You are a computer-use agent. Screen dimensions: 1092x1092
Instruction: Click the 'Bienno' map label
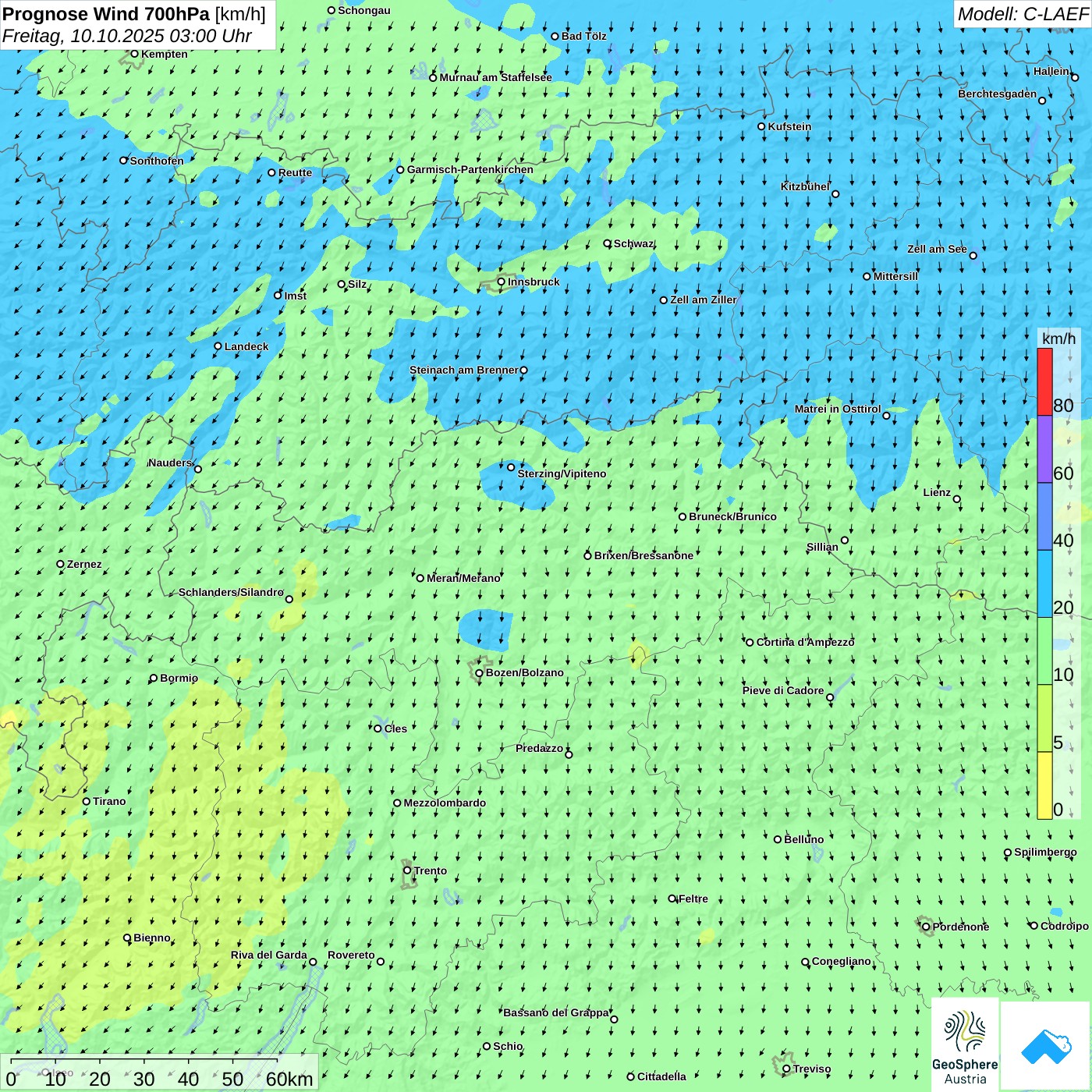click(x=151, y=938)
